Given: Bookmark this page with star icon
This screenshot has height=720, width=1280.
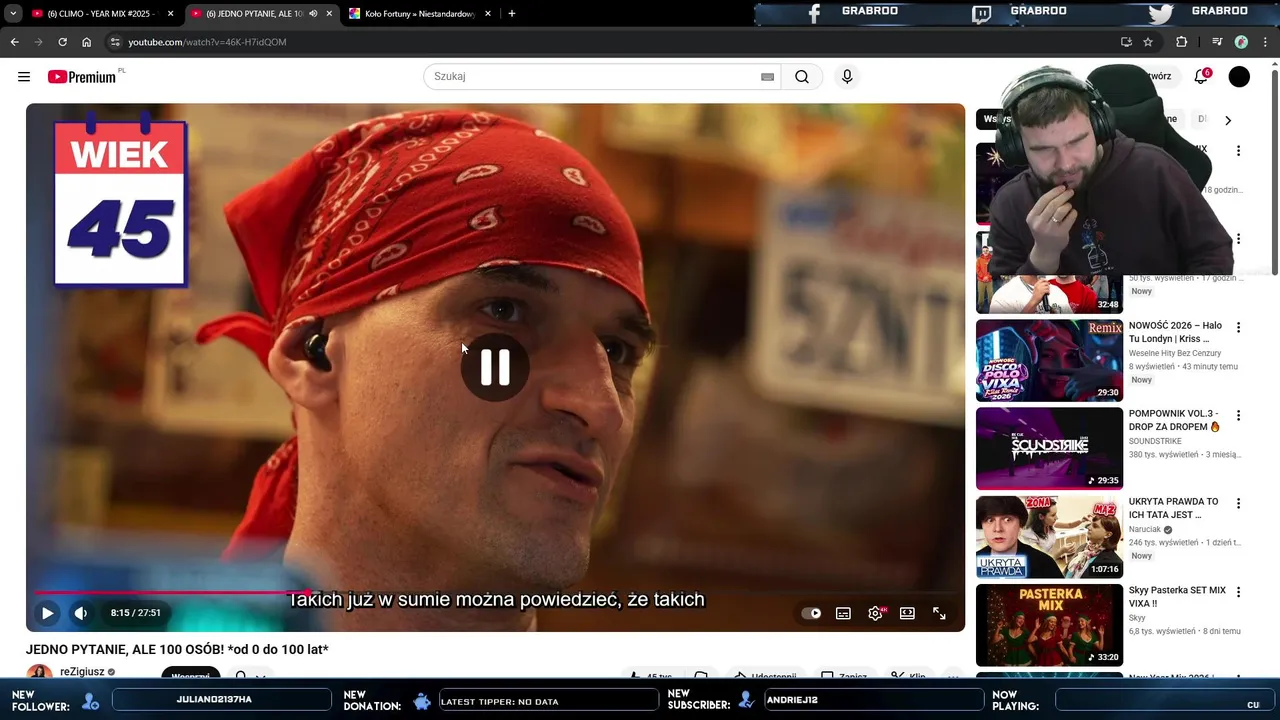Looking at the screenshot, I should (1148, 42).
